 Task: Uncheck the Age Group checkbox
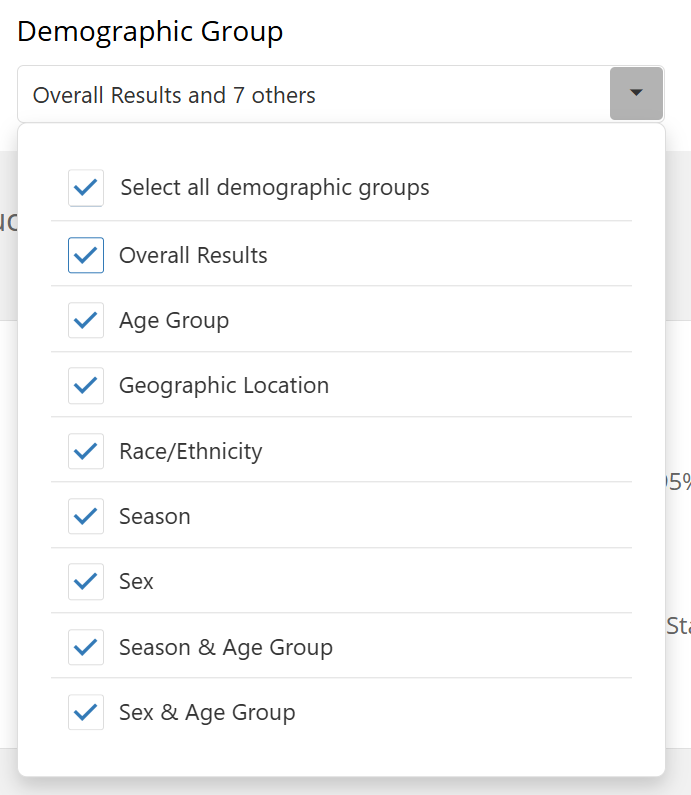point(86,320)
